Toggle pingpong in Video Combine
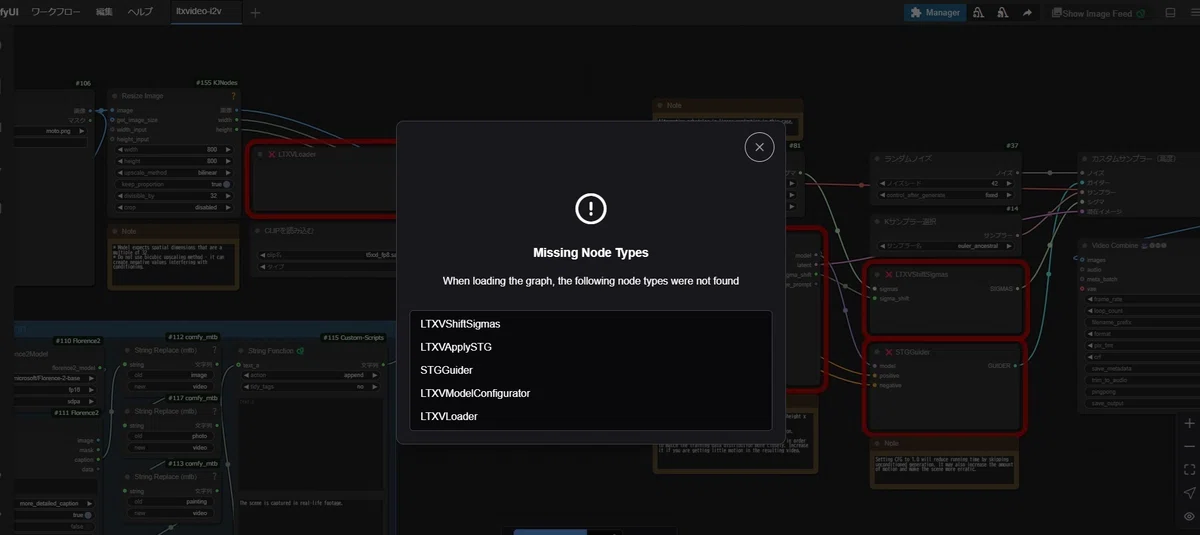This screenshot has height=535, width=1200. pyautogui.click(x=1140, y=392)
